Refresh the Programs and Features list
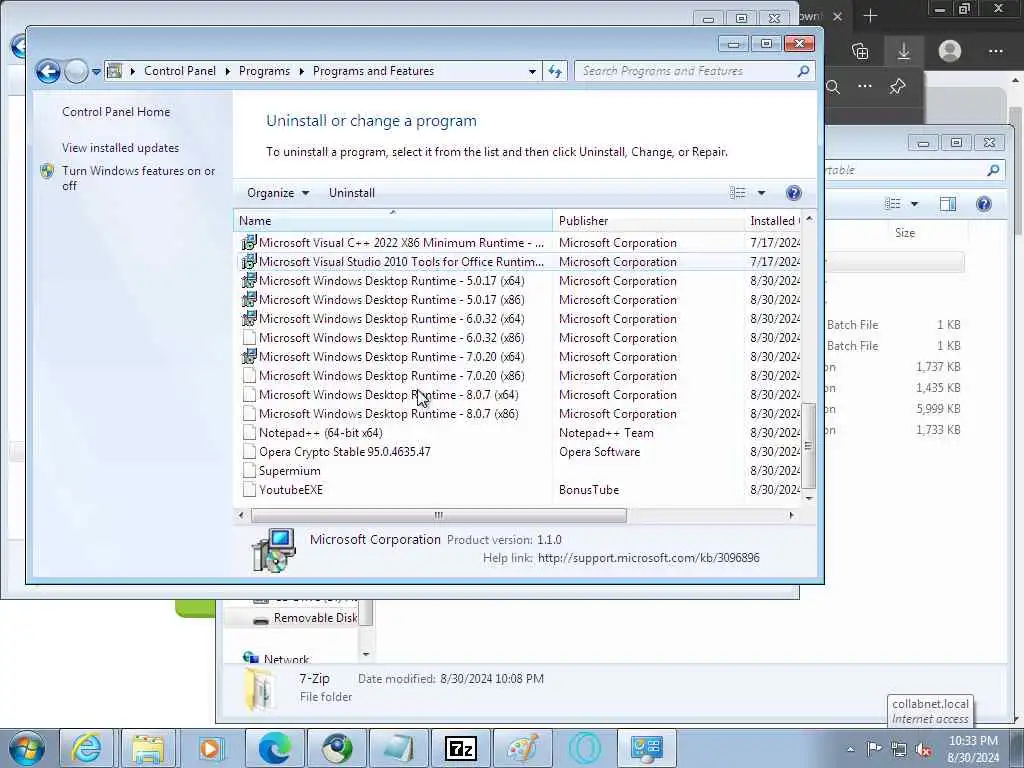 point(555,71)
